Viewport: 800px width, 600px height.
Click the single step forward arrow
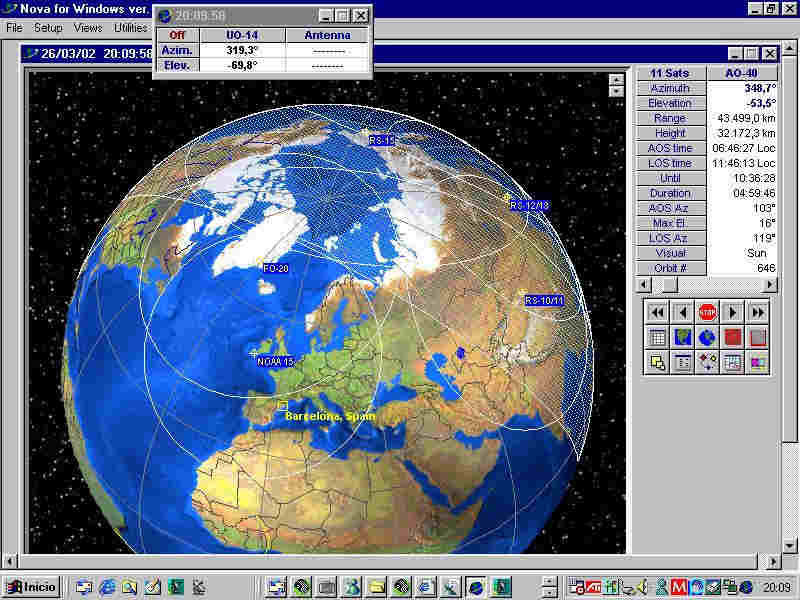point(733,312)
